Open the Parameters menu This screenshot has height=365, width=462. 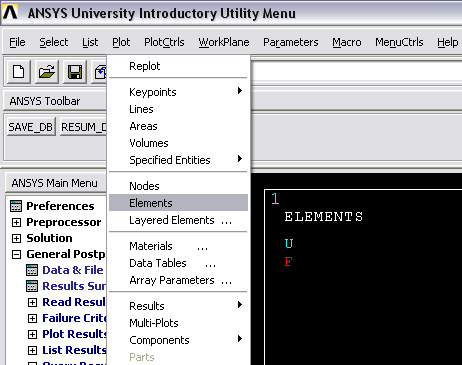tap(291, 42)
